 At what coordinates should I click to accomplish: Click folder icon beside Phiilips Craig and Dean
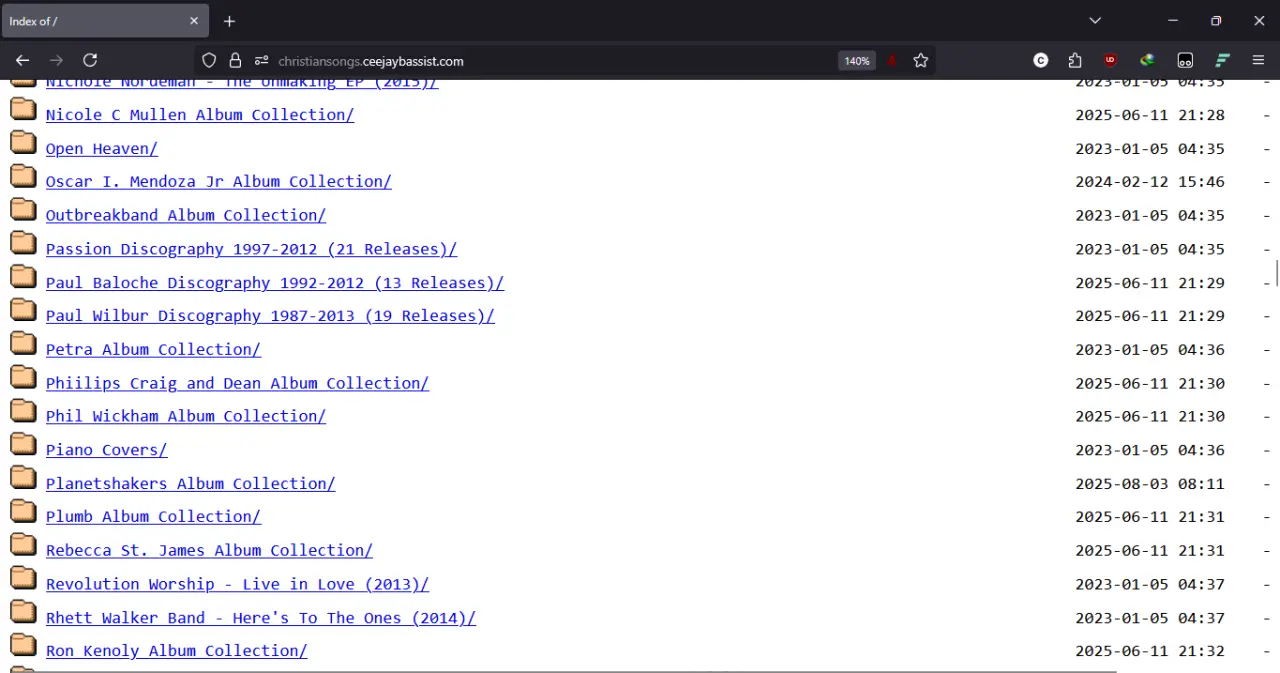coord(24,378)
